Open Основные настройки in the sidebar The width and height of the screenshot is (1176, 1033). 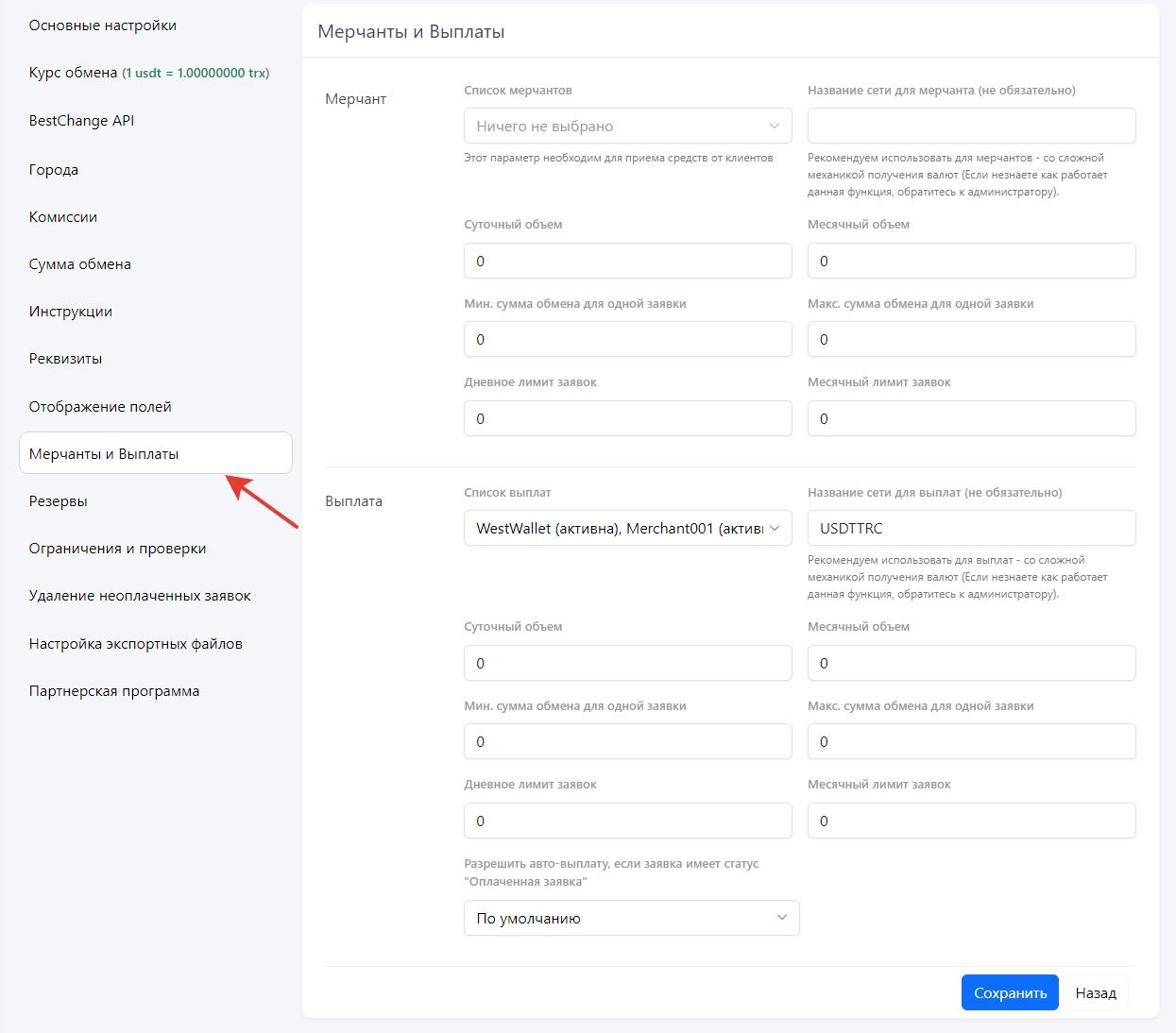(x=103, y=25)
